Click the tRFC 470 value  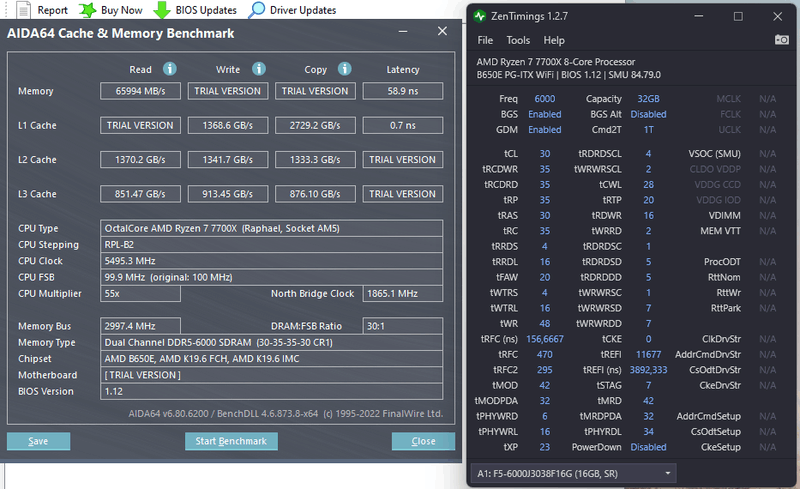pos(544,354)
